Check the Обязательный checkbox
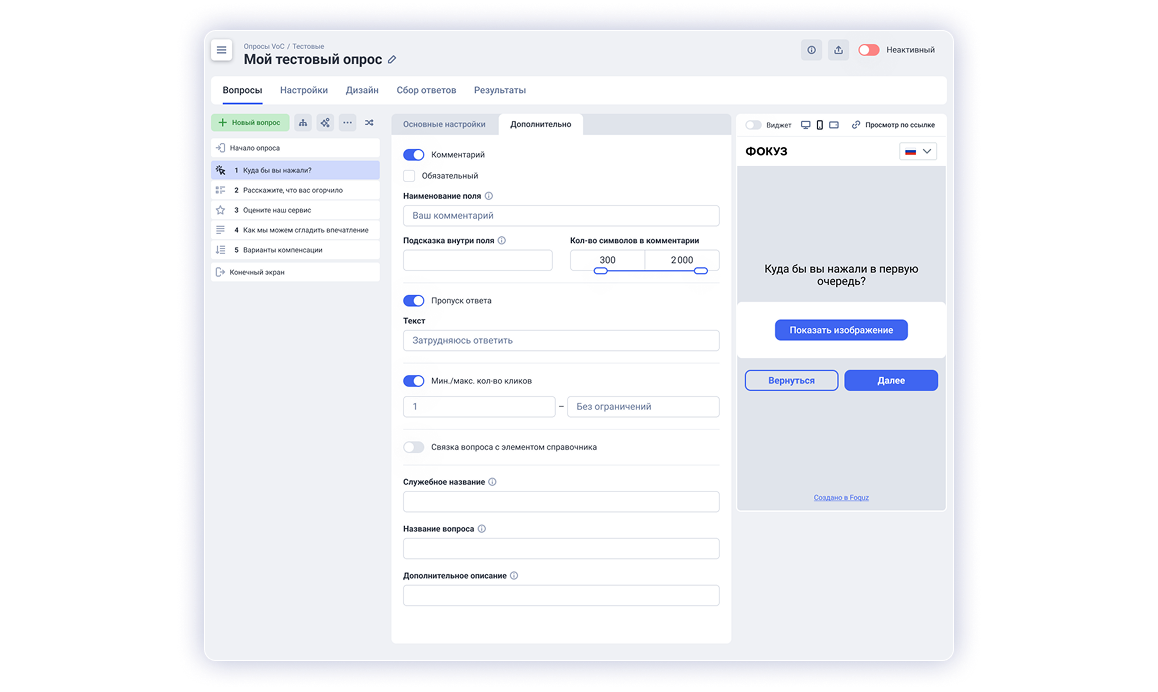This screenshot has height=692, width=1158. (409, 176)
